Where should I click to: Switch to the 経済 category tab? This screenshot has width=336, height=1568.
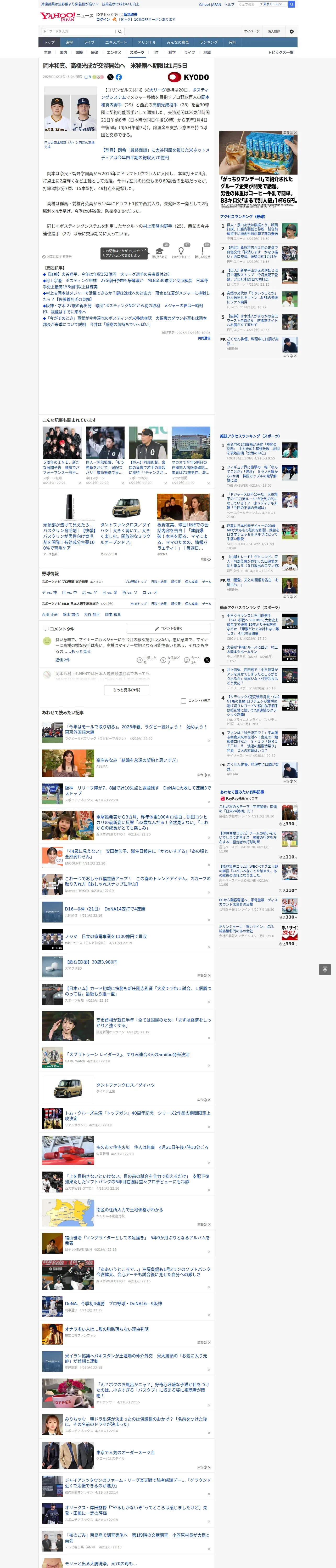pyautogui.click(x=94, y=52)
